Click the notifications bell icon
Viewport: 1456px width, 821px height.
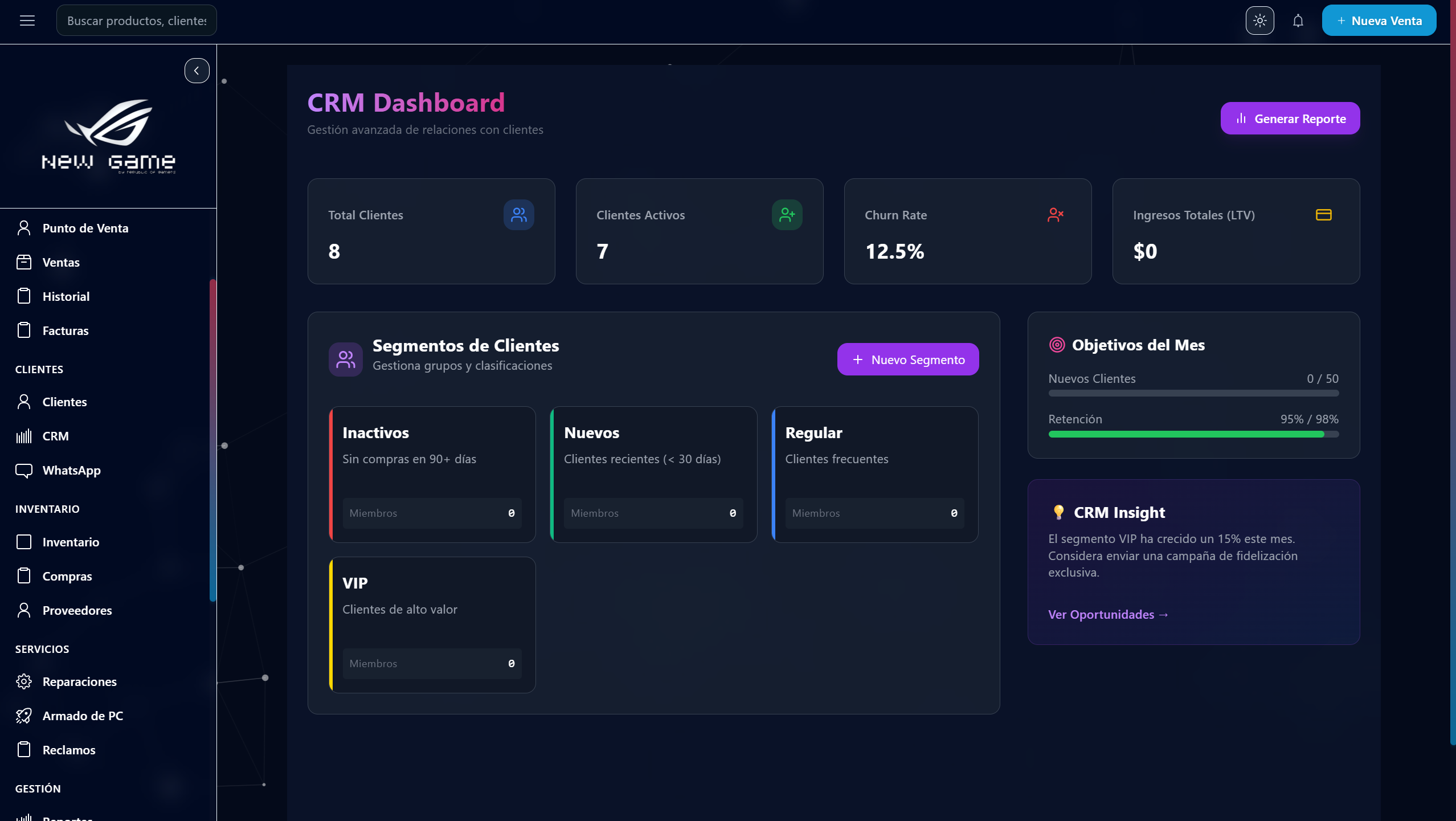coord(1298,21)
